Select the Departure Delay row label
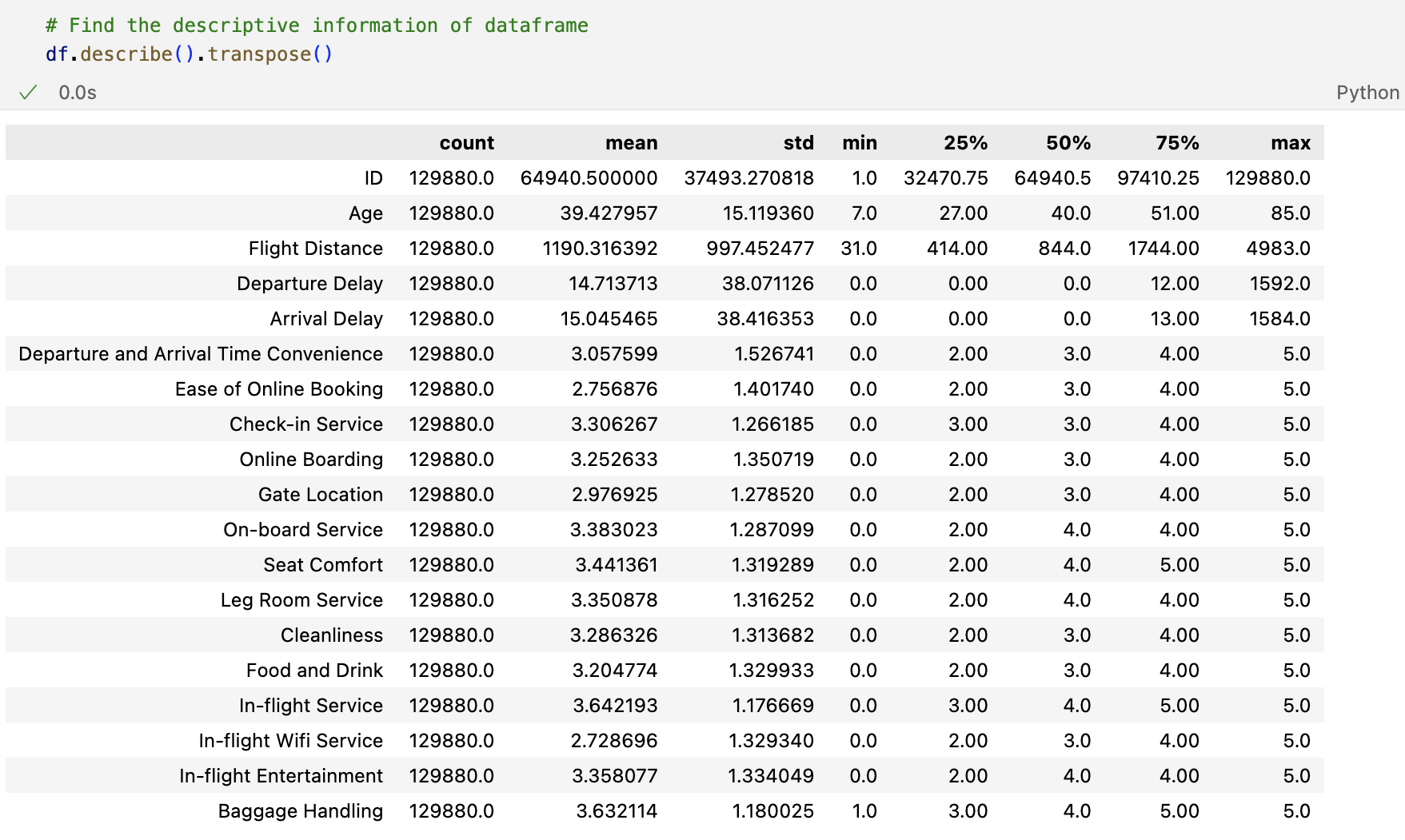The height and width of the screenshot is (840, 1405). [309, 284]
